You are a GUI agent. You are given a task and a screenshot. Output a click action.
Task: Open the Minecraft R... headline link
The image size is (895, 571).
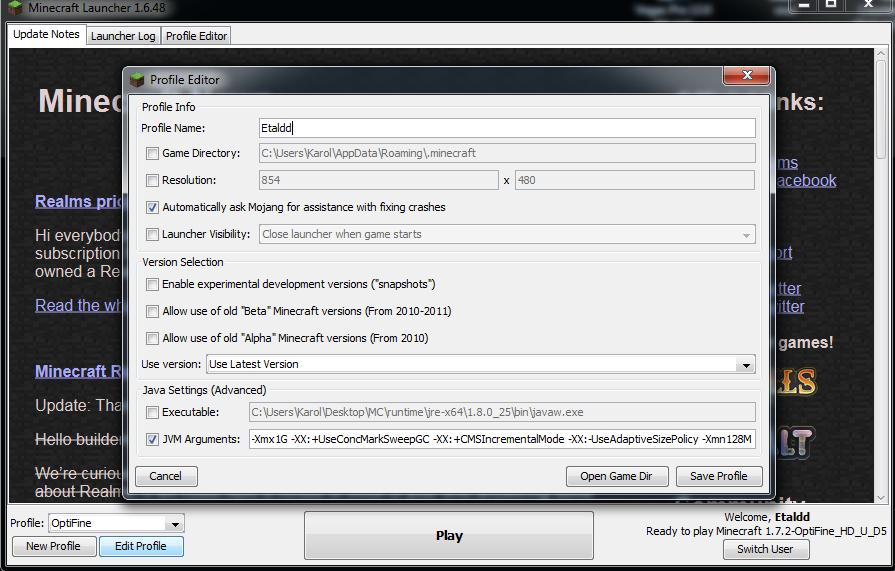click(x=79, y=372)
